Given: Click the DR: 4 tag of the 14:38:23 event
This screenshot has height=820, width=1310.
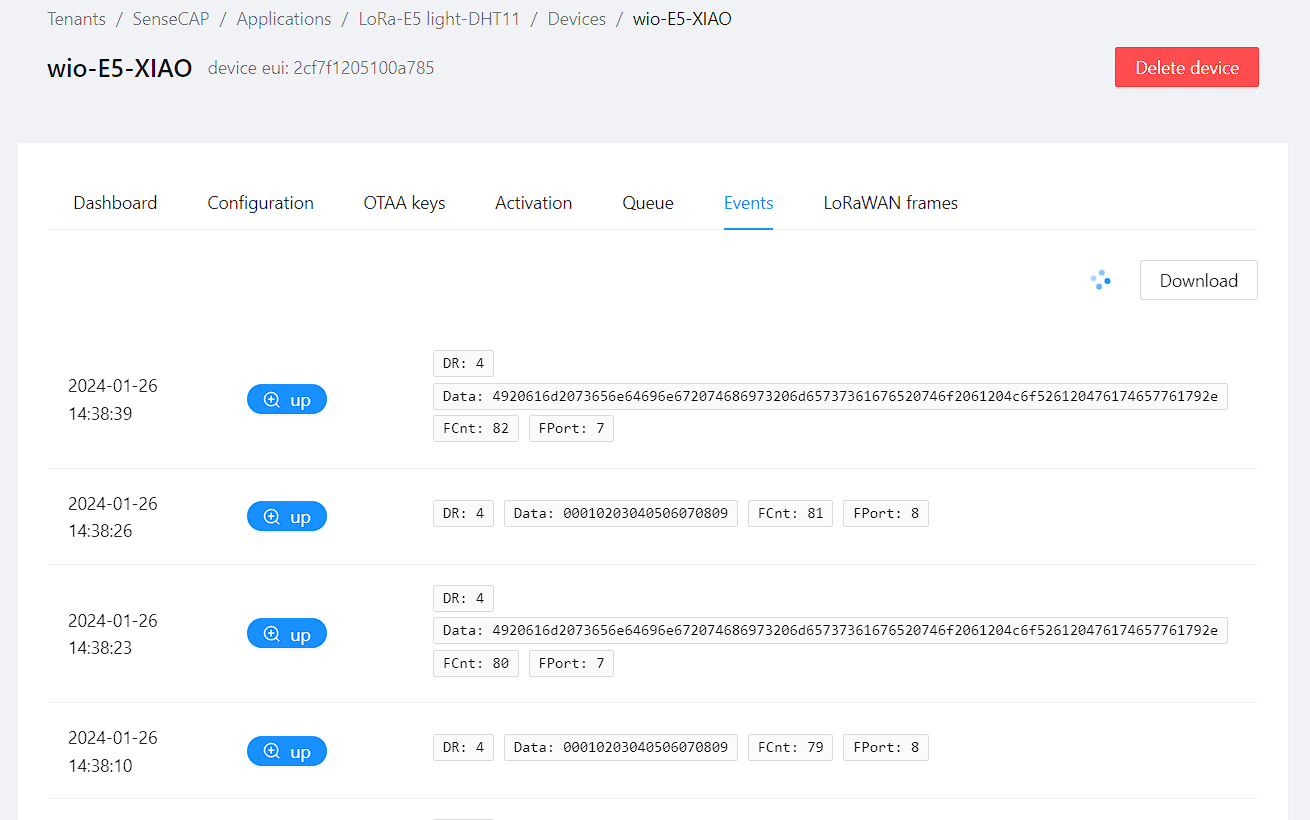Looking at the screenshot, I should (x=463, y=598).
